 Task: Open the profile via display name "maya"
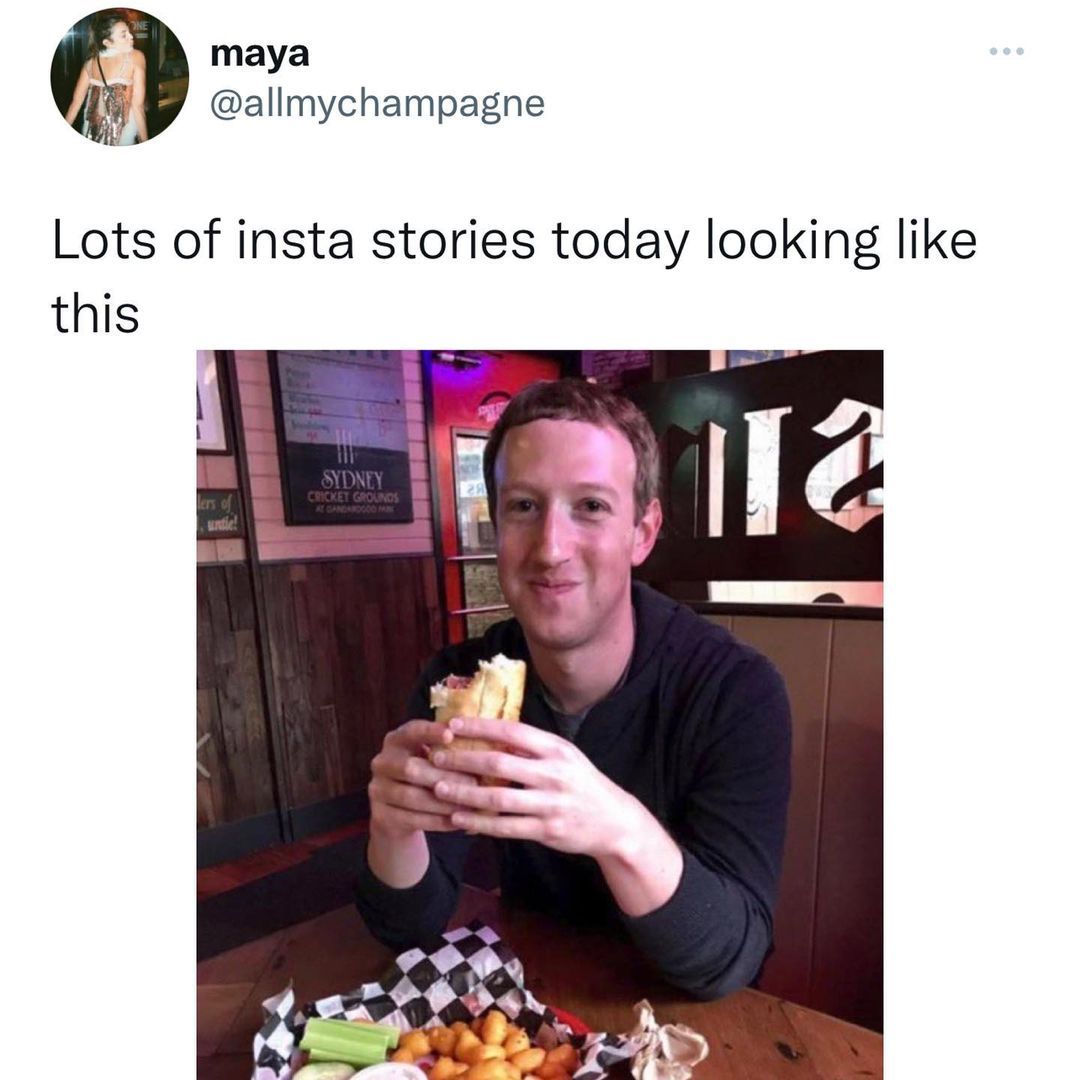click(x=260, y=54)
